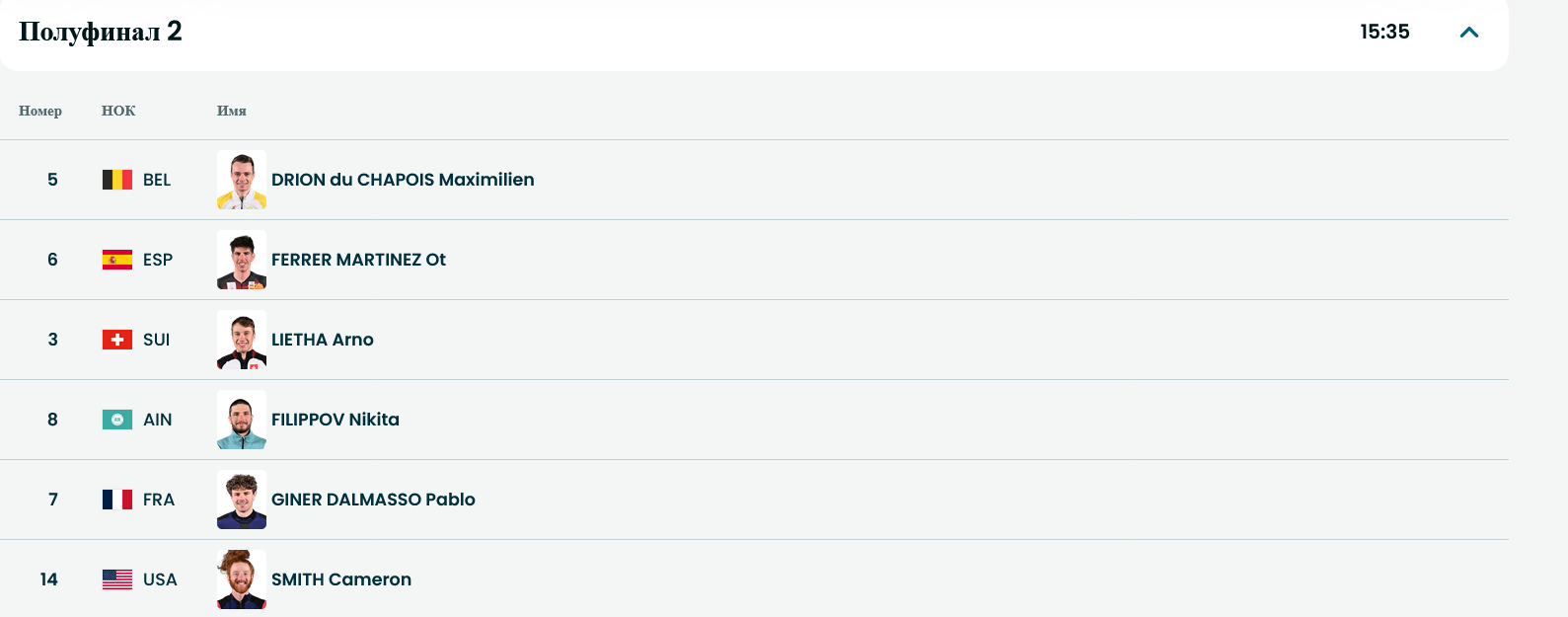Open FERRER MARTINEZ Ot profile link
This screenshot has width=1568, height=617.
click(358, 260)
